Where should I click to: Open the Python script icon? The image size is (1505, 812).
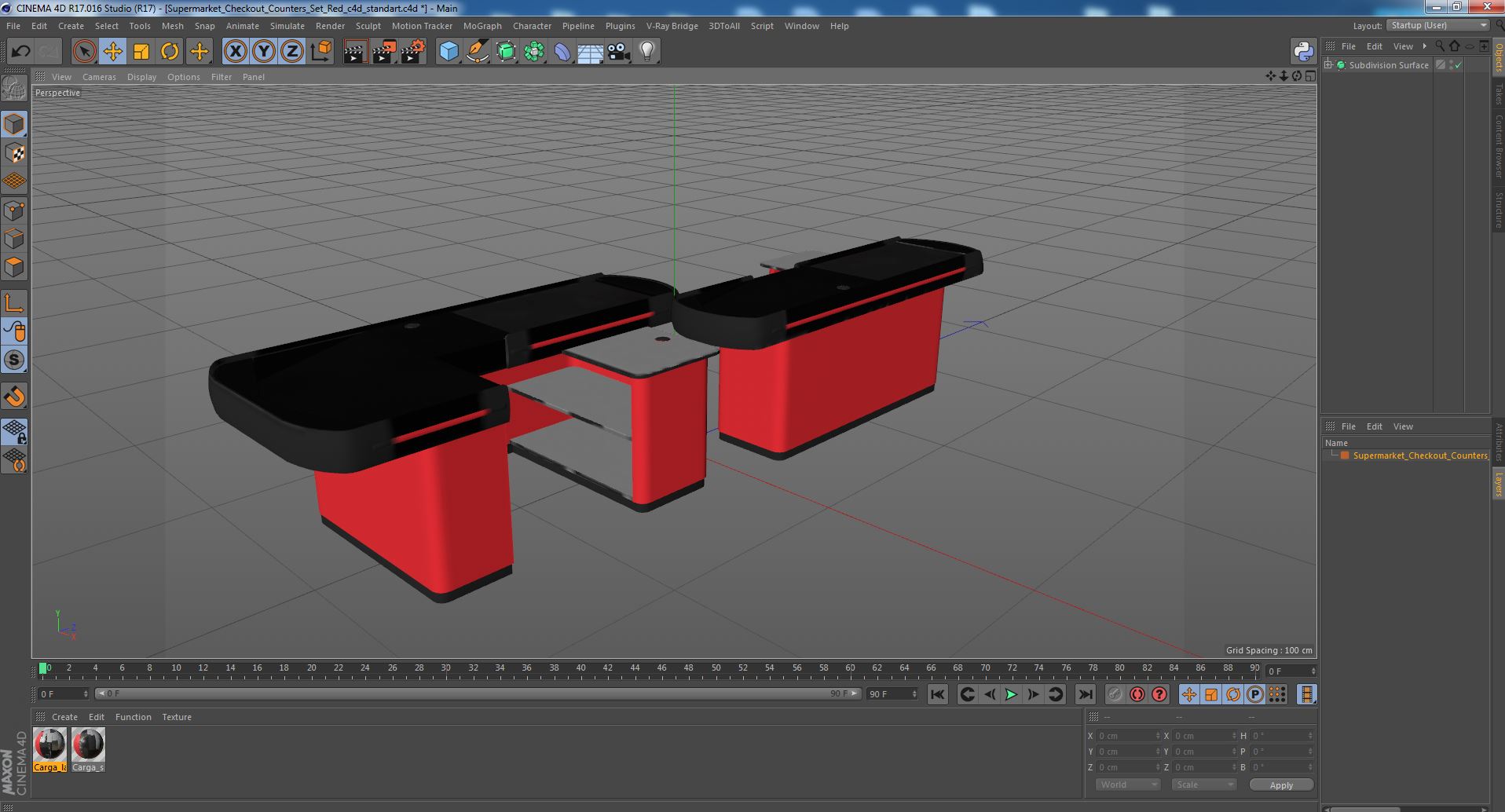pyautogui.click(x=1303, y=52)
